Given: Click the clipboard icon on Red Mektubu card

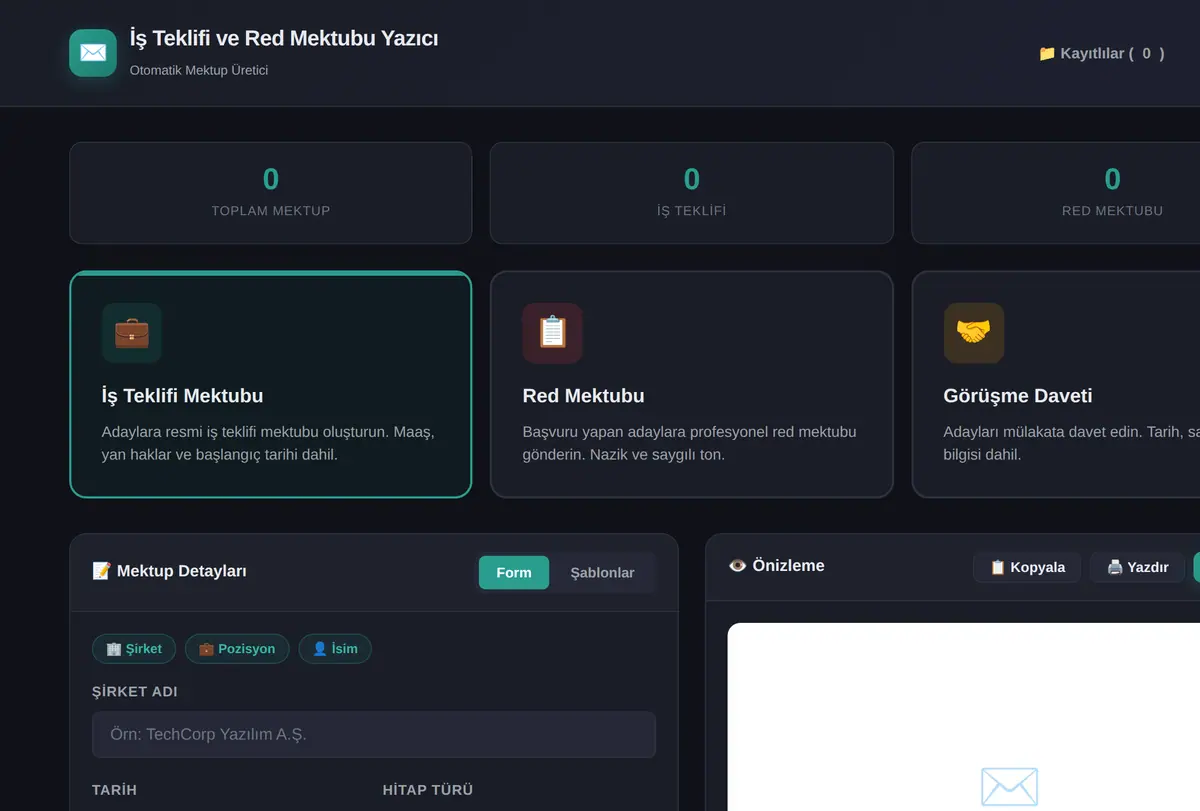Looking at the screenshot, I should point(553,333).
